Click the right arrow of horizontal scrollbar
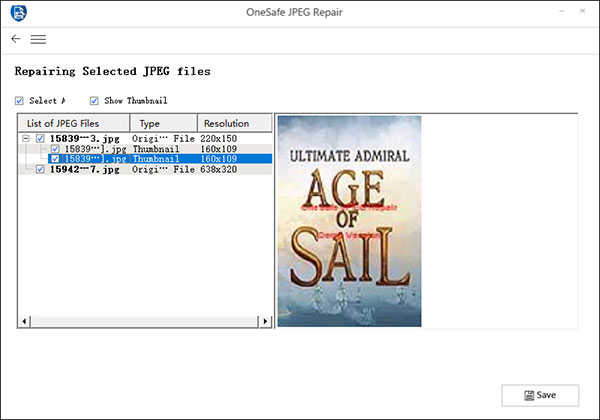 click(x=265, y=321)
